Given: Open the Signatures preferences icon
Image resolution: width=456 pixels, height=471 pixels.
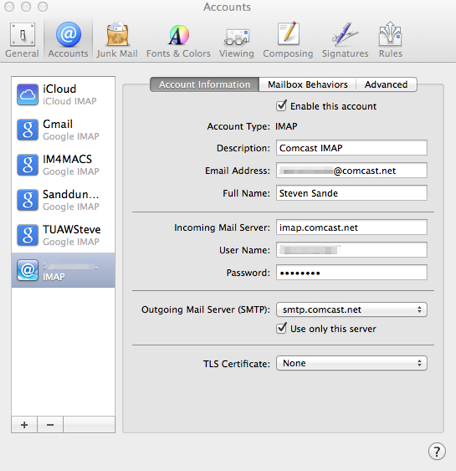Looking at the screenshot, I should (345, 40).
